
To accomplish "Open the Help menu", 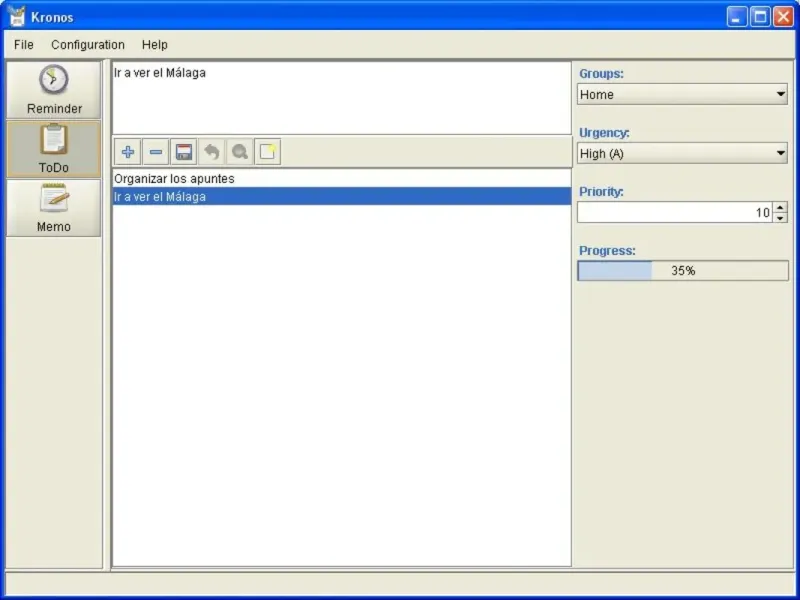I will (155, 45).
